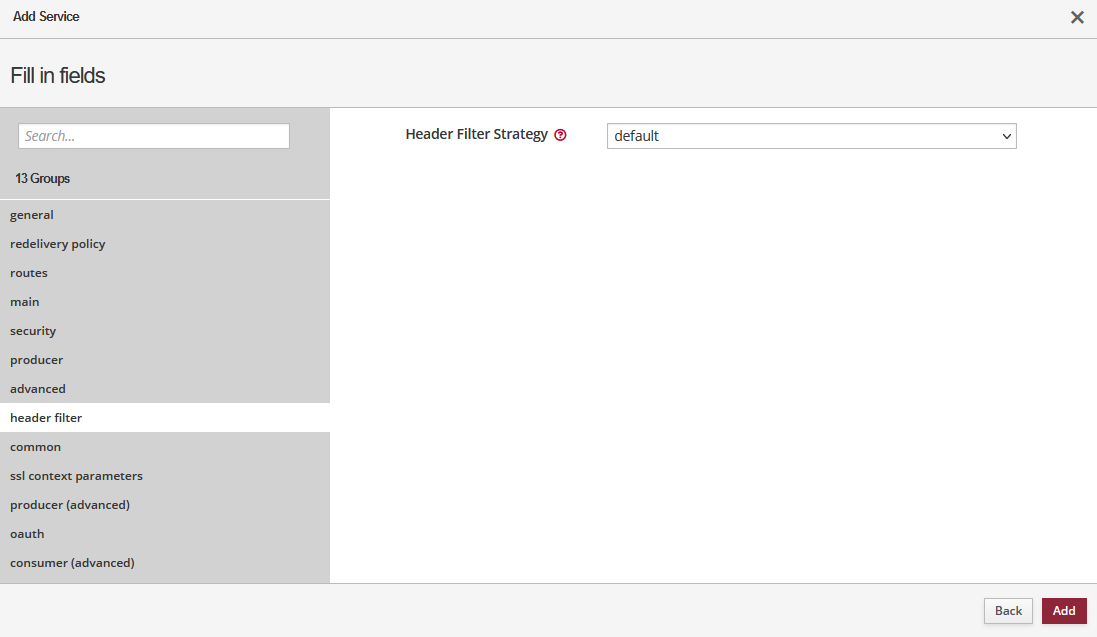This screenshot has width=1097, height=637.
Task: Open the consumer (advanced) group
Action: pyautogui.click(x=72, y=562)
